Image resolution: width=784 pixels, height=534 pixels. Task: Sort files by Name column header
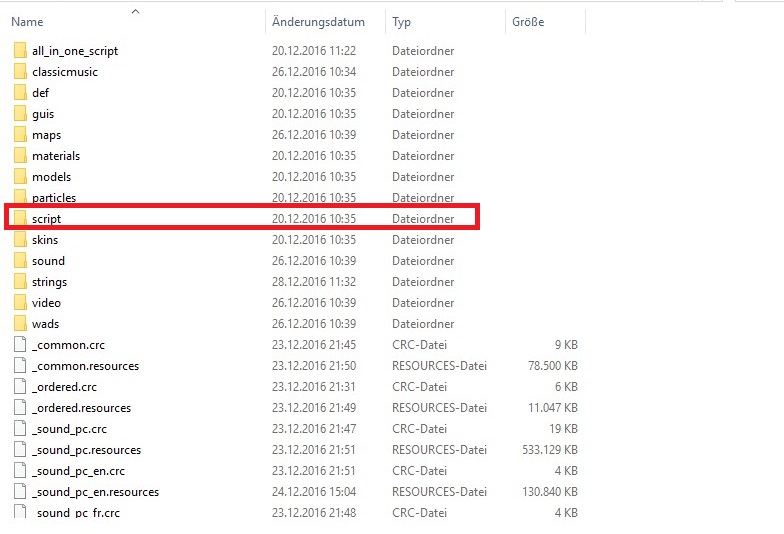click(28, 22)
